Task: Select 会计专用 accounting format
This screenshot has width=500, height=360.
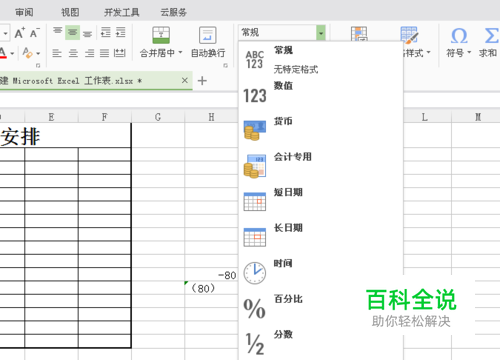Action: pyautogui.click(x=321, y=165)
